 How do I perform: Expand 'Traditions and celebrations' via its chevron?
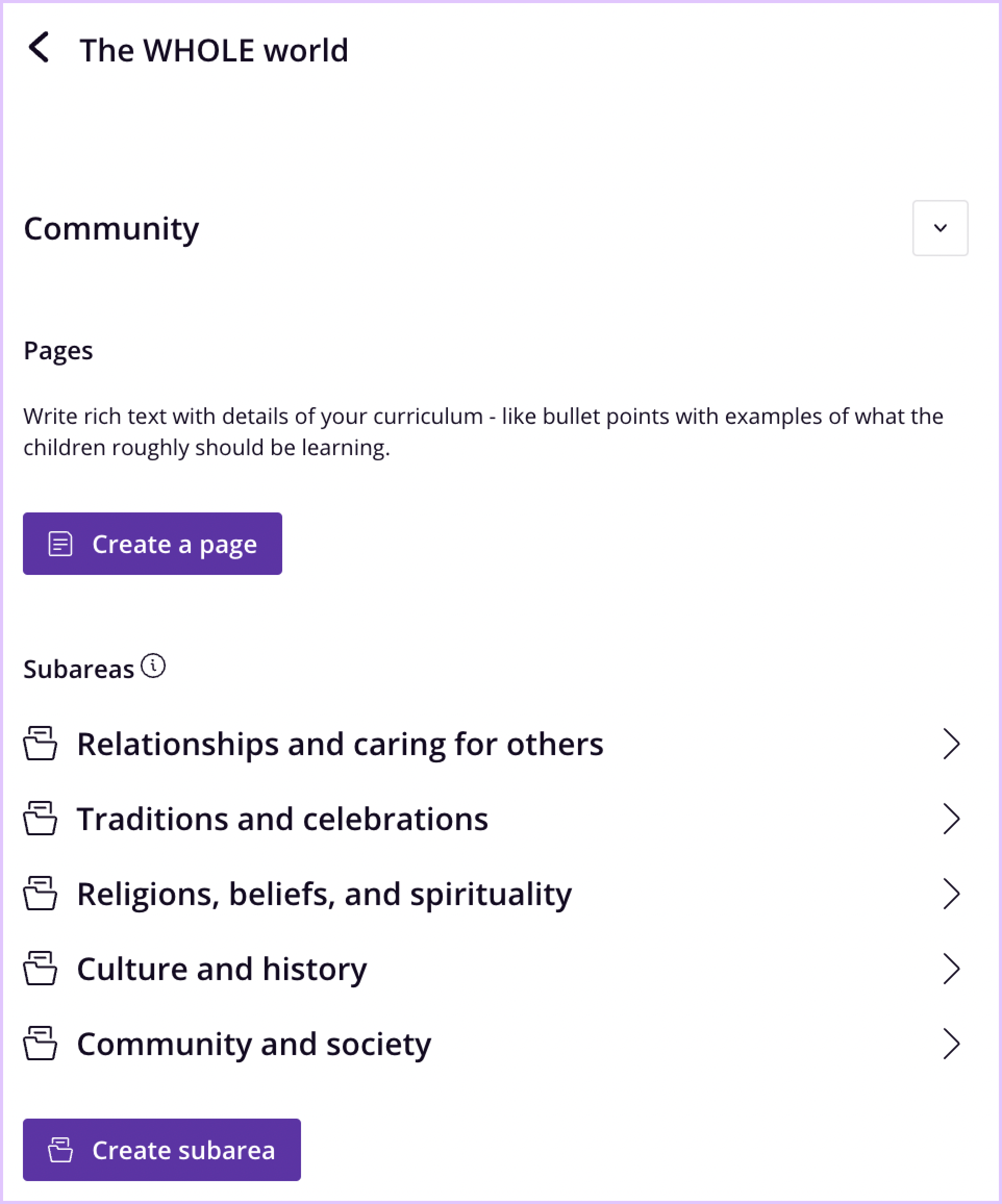[951, 819]
